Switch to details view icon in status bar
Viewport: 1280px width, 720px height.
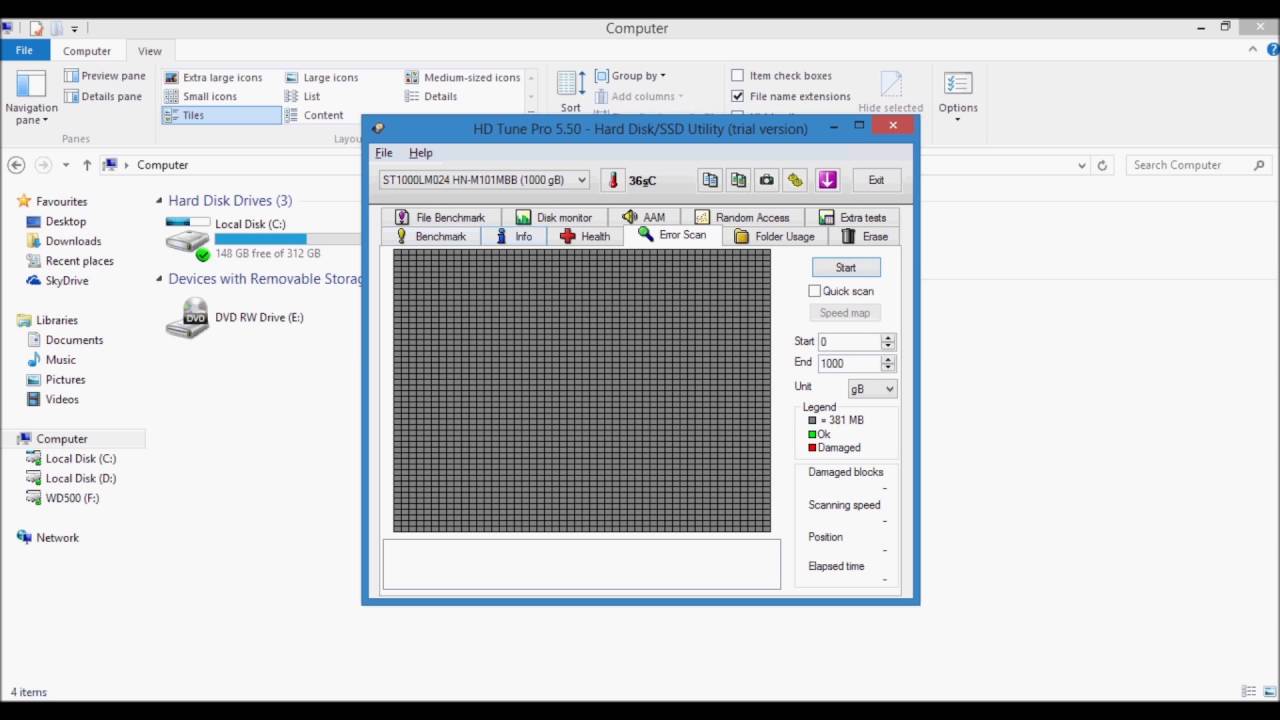pos(1249,691)
